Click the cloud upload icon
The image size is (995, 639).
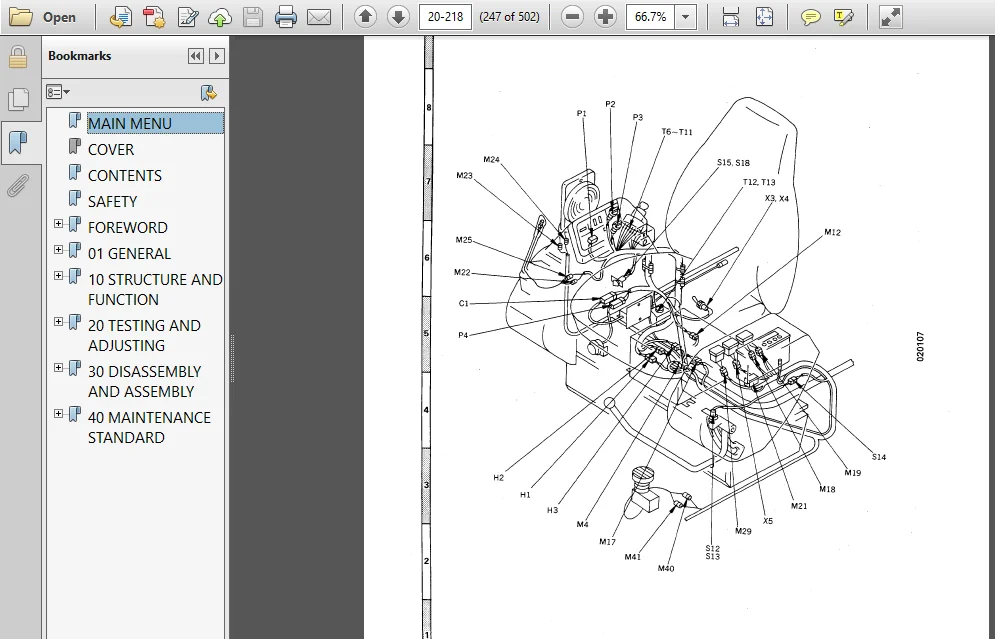220,17
